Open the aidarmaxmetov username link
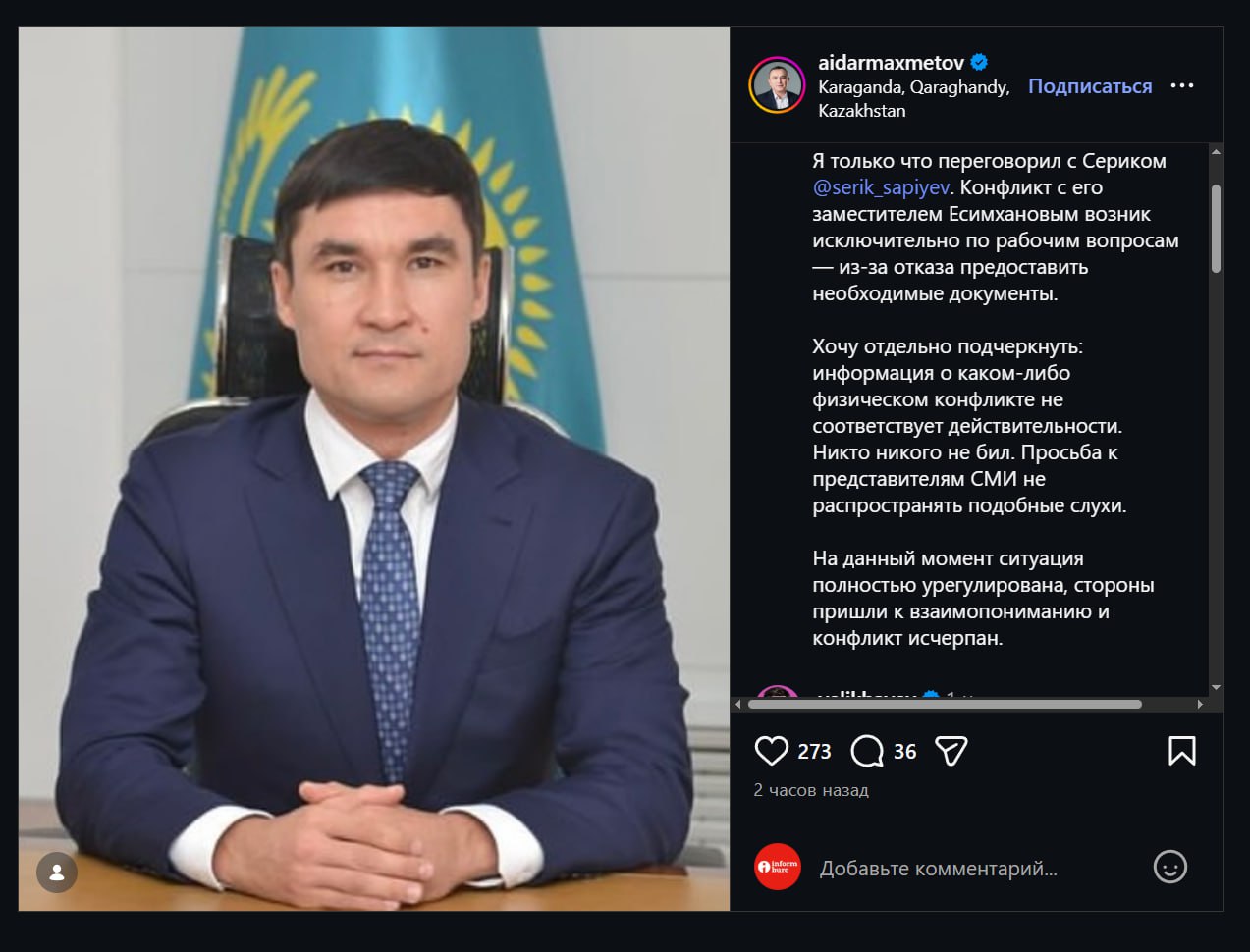1250x952 pixels. click(x=892, y=63)
